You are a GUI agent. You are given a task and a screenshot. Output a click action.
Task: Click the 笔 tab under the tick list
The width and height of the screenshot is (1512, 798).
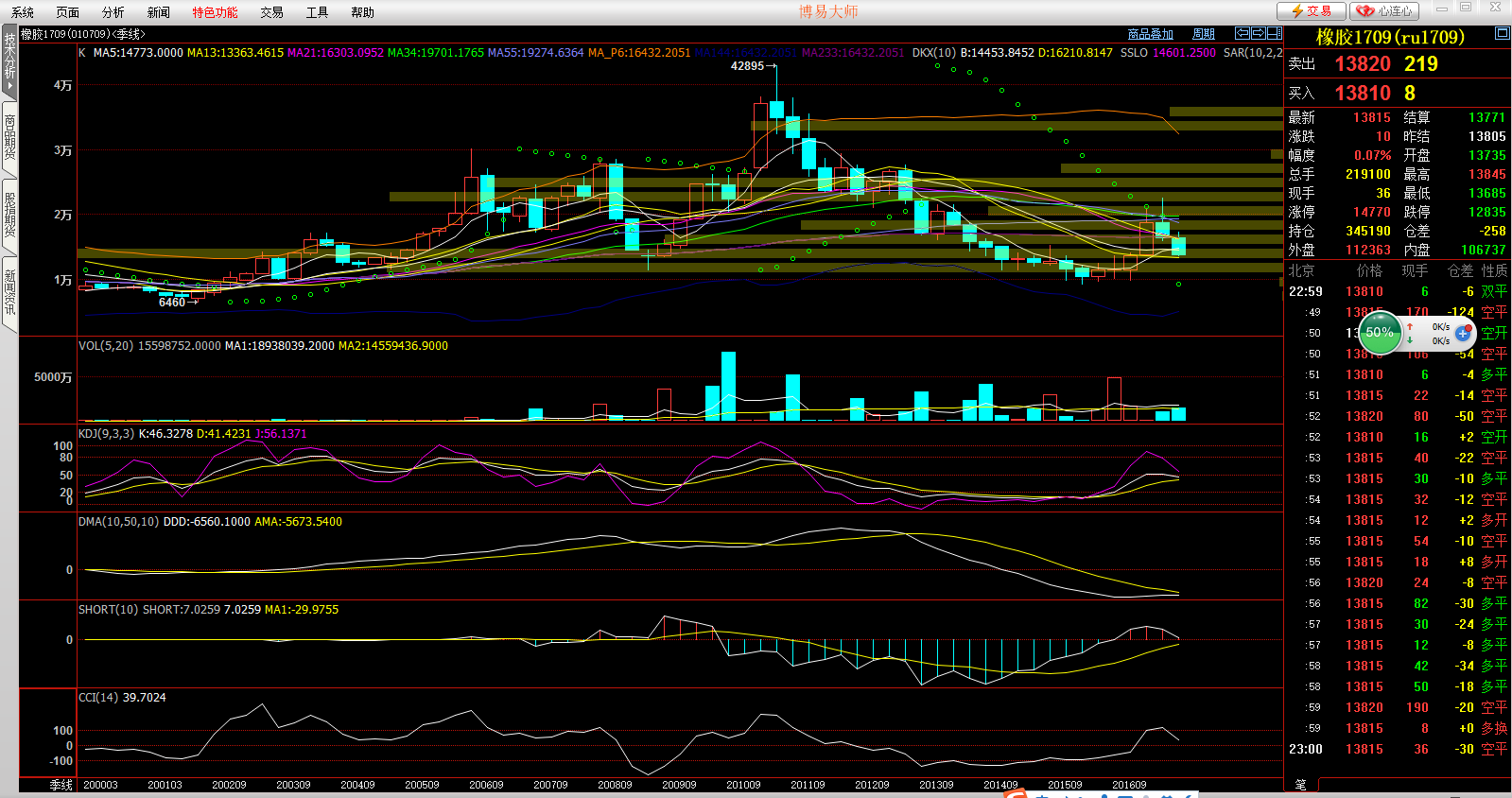click(1300, 785)
